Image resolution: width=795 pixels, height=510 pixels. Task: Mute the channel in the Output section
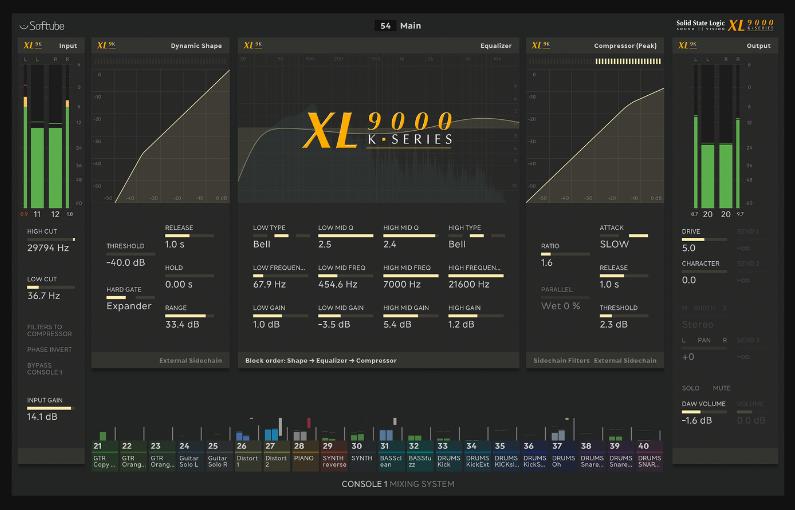pos(721,388)
